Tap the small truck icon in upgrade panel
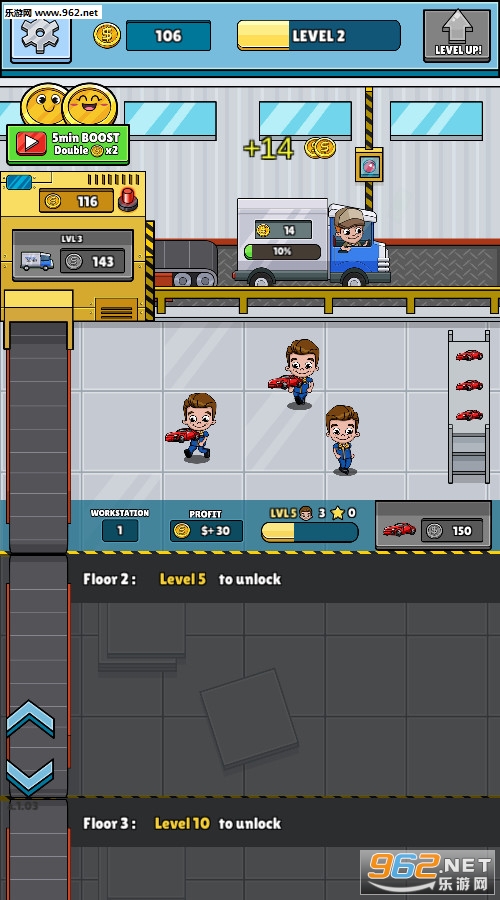Viewport: 500px width, 900px height. tap(37, 261)
